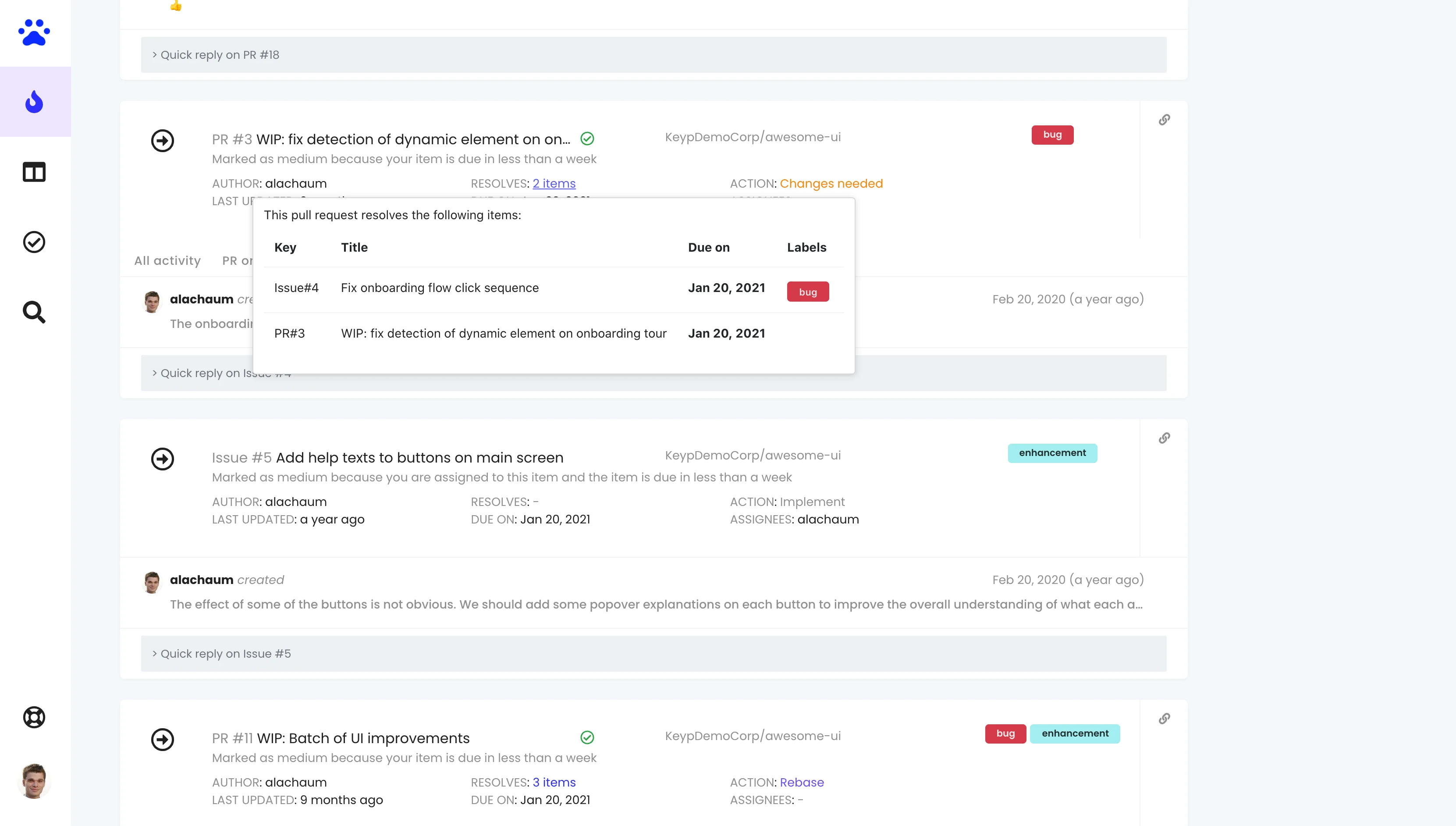Click the link icon on the PR #11 card
This screenshot has height=826, width=1456.
pos(1165,718)
